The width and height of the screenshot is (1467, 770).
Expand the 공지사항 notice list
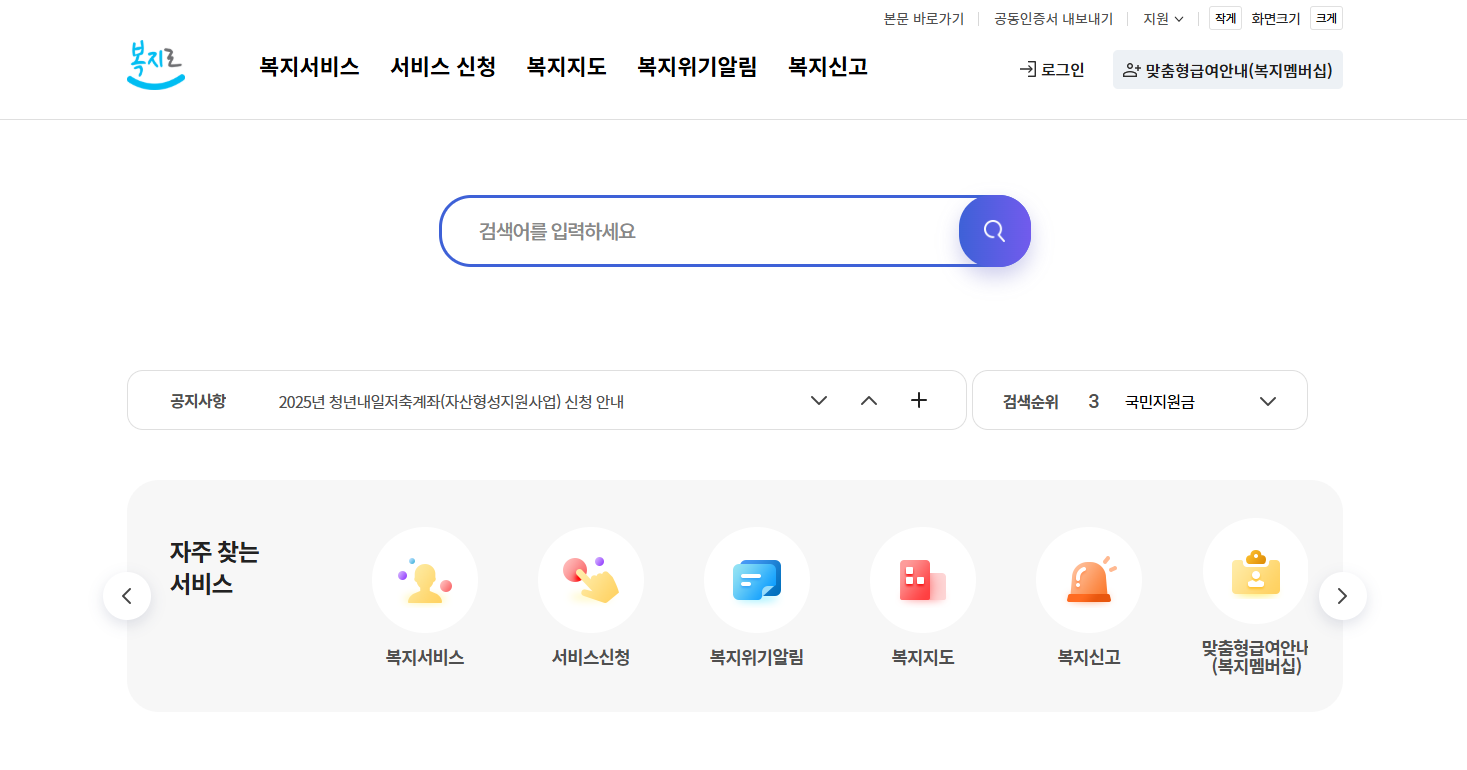click(818, 400)
